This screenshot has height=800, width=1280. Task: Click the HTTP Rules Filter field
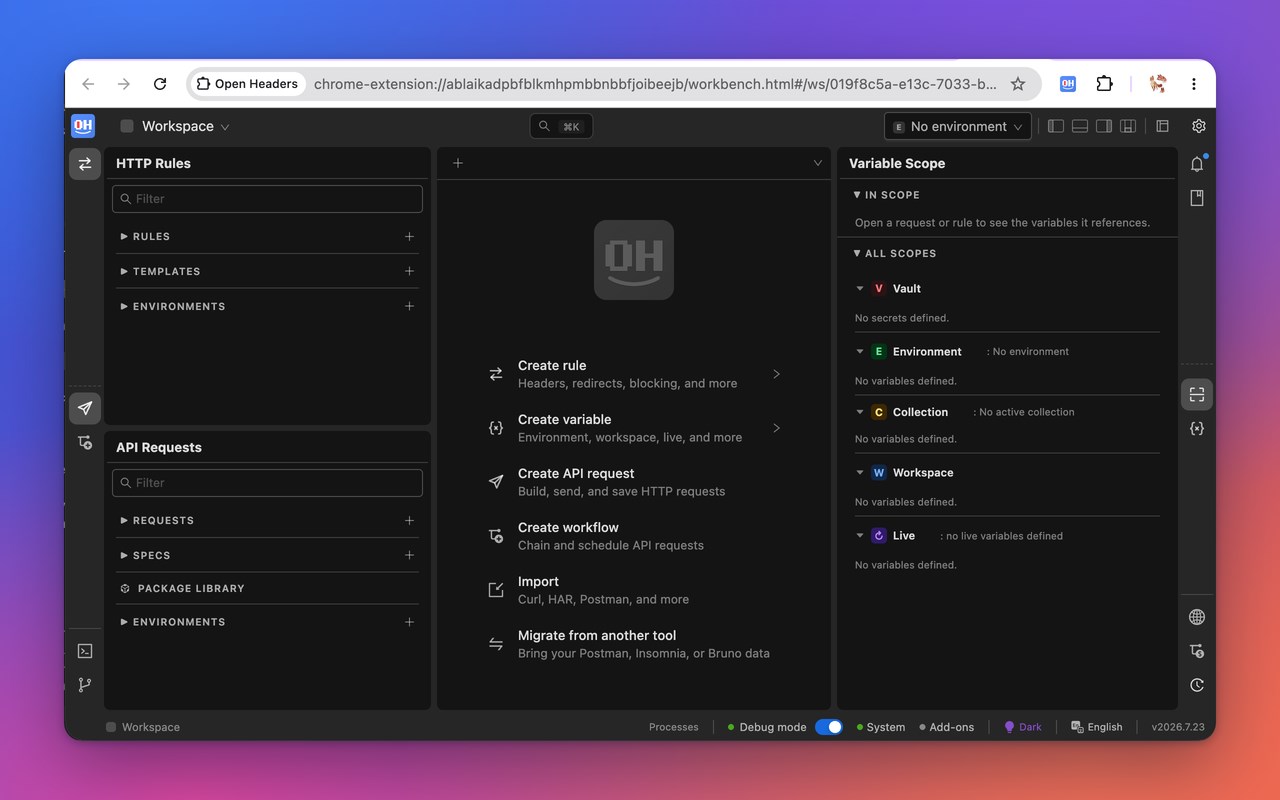pos(267,199)
